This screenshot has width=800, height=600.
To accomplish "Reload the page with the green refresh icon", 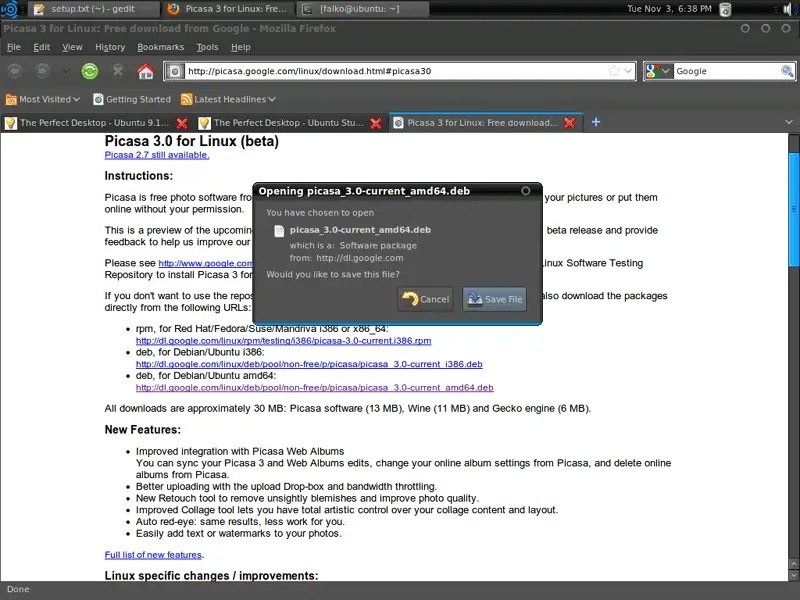I will pyautogui.click(x=90, y=71).
